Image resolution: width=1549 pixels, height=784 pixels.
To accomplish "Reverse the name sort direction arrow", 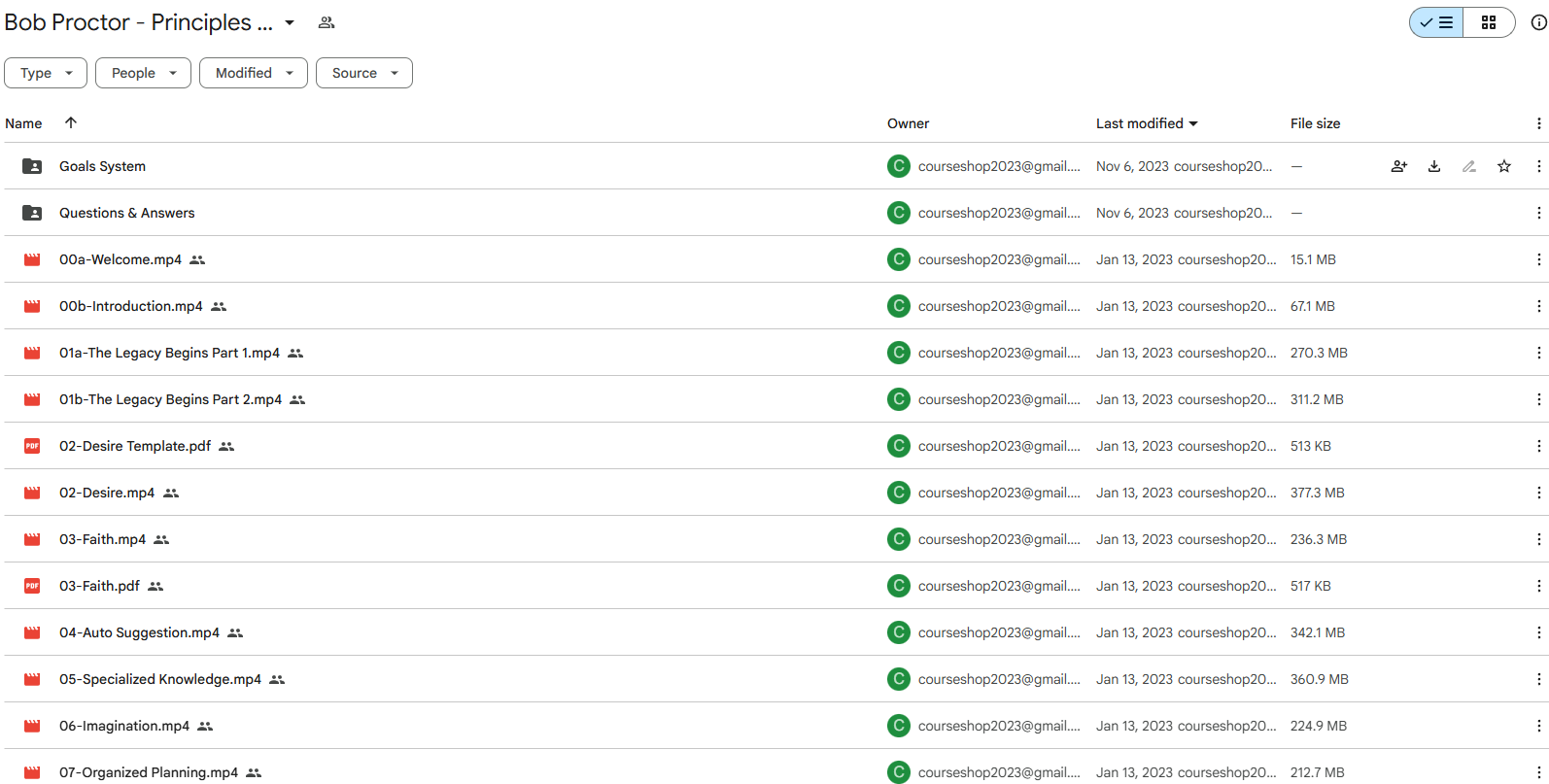I will pos(70,122).
